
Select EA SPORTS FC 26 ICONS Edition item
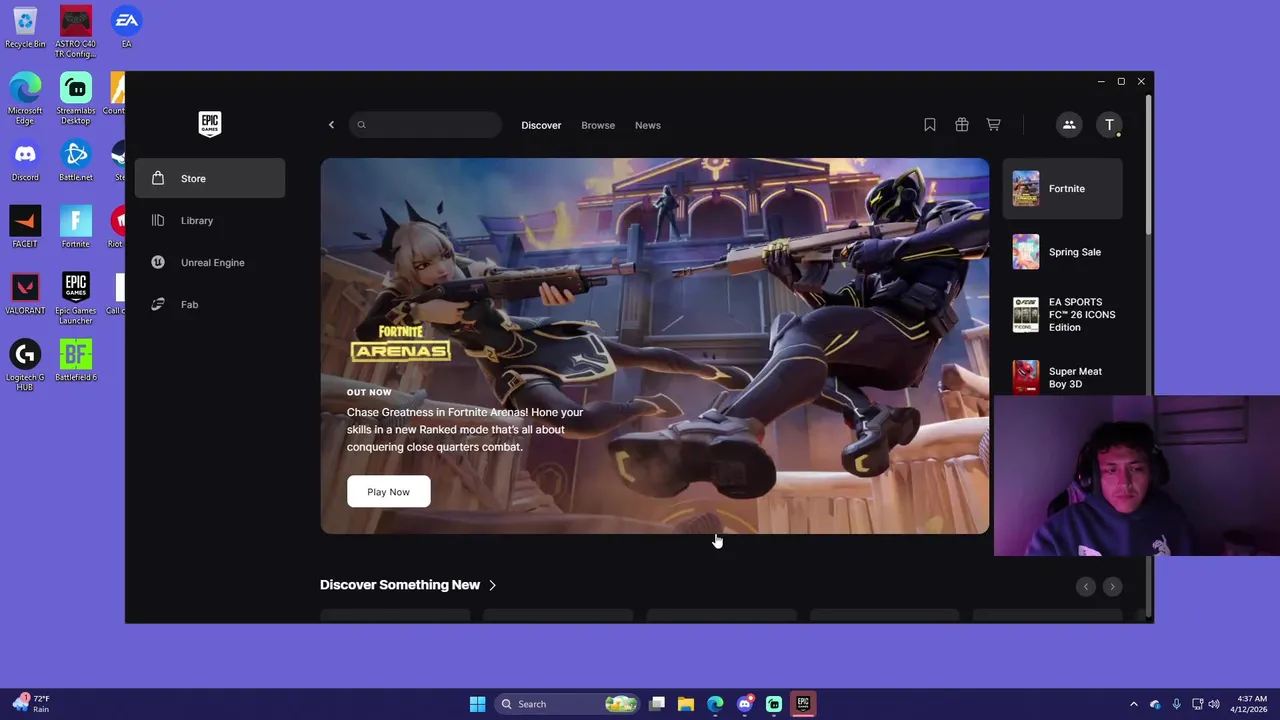1062,314
